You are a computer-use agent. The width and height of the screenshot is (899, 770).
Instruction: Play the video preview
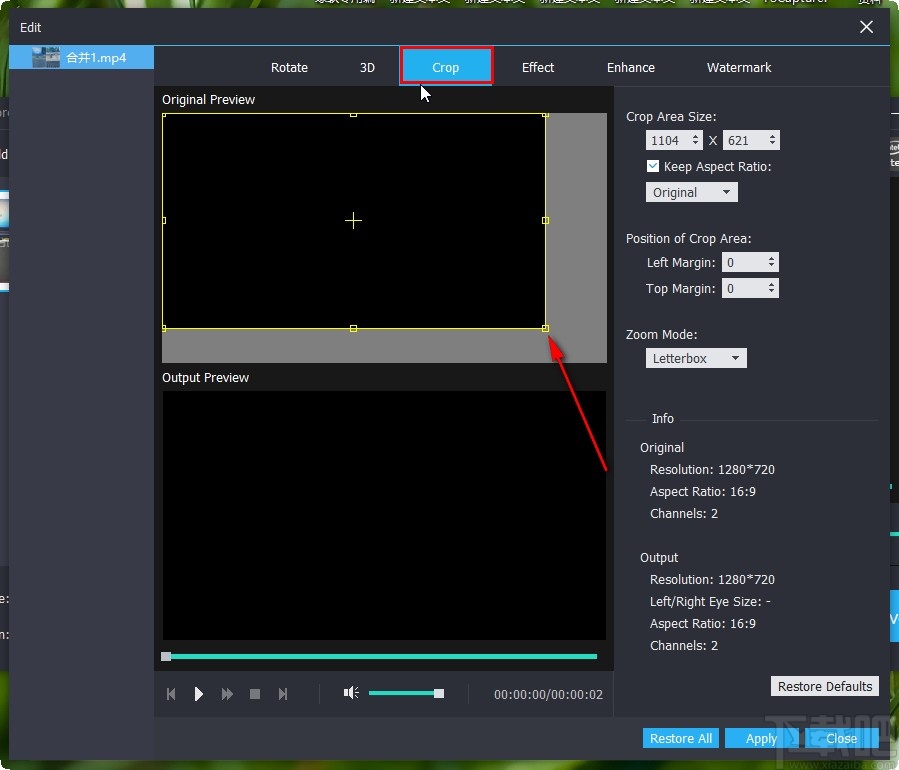tap(198, 694)
